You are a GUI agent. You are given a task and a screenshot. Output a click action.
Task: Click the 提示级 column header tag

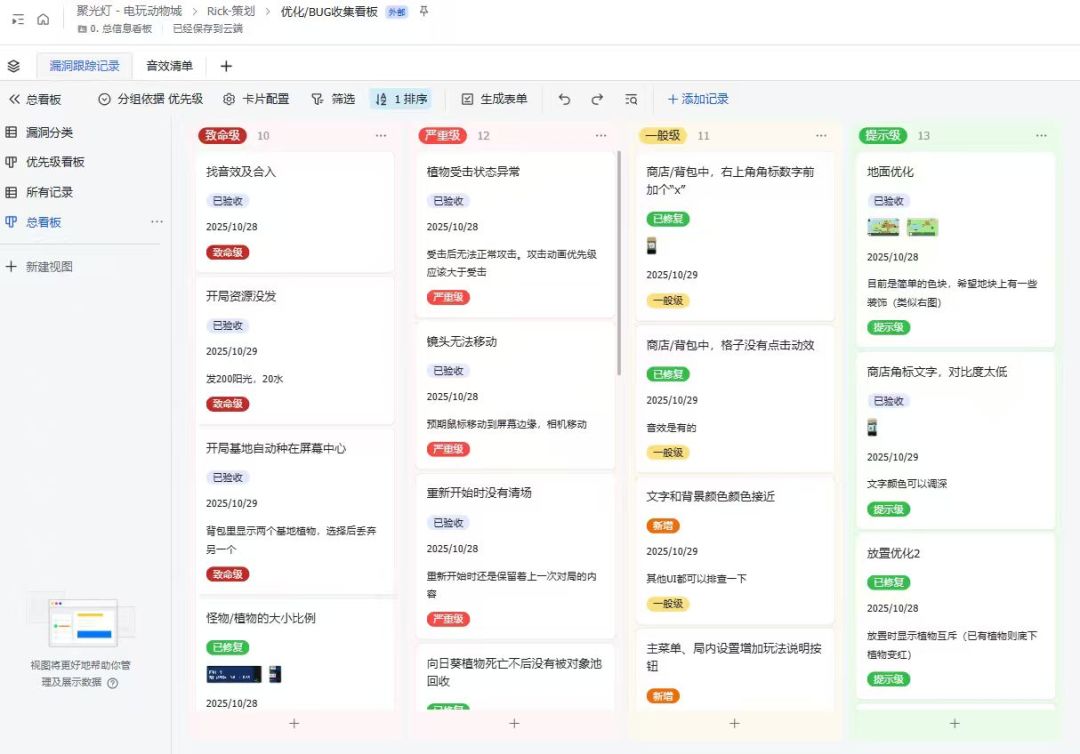coord(883,136)
